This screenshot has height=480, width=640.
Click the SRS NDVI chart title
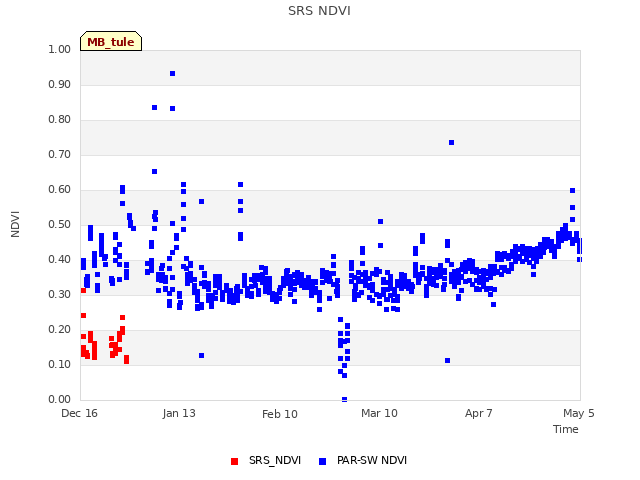point(319,11)
